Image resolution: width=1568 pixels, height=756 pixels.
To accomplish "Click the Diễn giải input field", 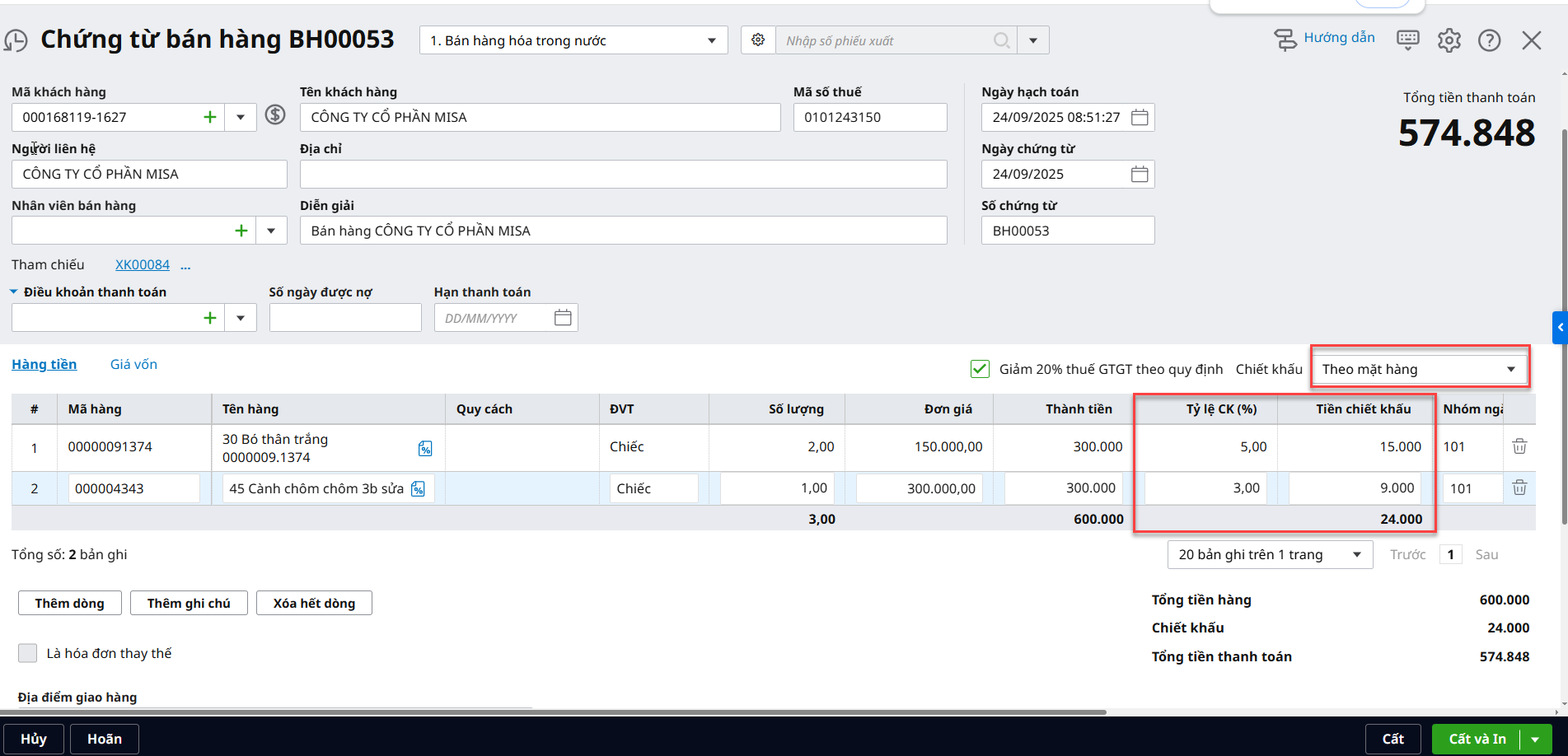I will coord(623,231).
